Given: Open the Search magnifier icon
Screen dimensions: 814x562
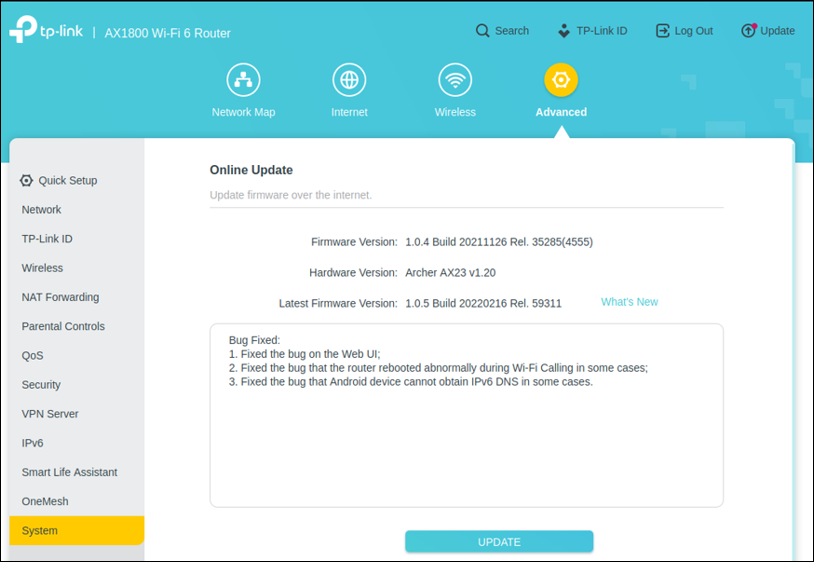Looking at the screenshot, I should pyautogui.click(x=482, y=31).
